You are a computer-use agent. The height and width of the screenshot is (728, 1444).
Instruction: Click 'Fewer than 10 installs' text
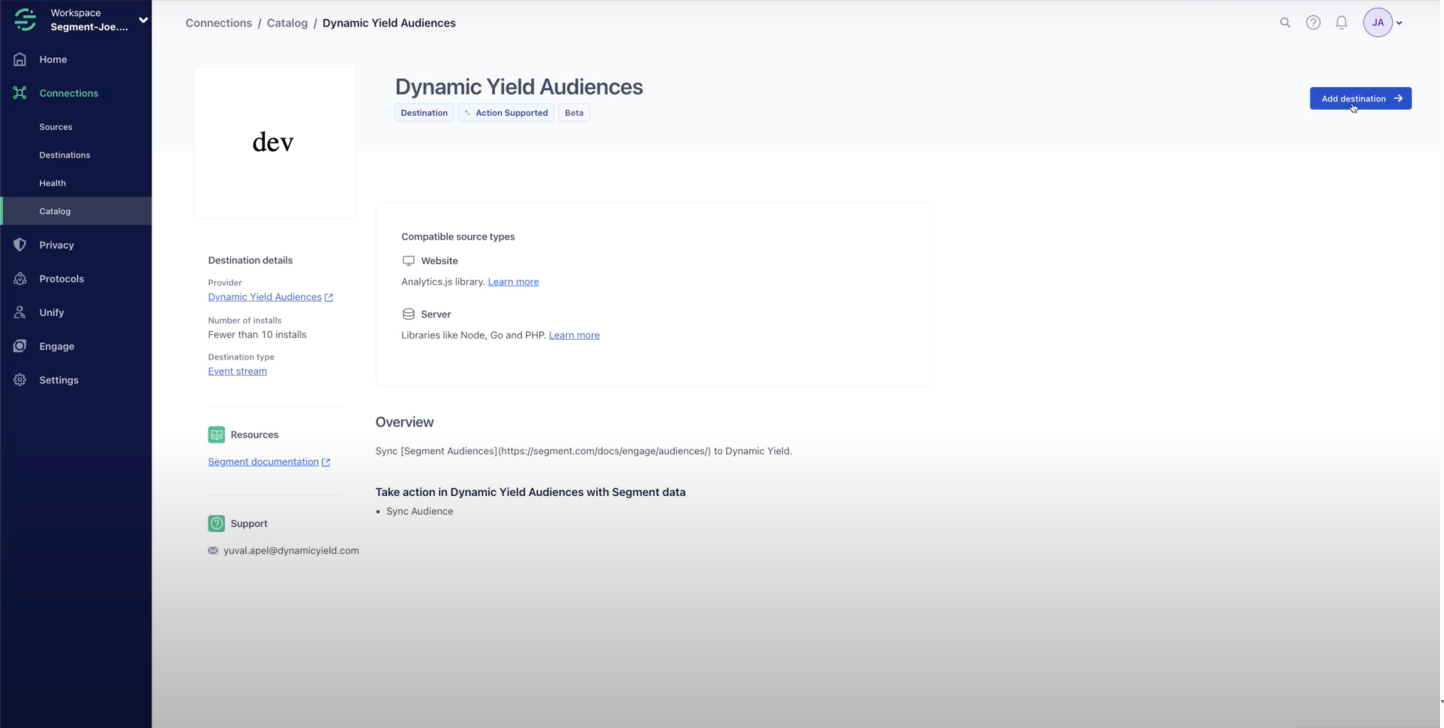point(257,335)
